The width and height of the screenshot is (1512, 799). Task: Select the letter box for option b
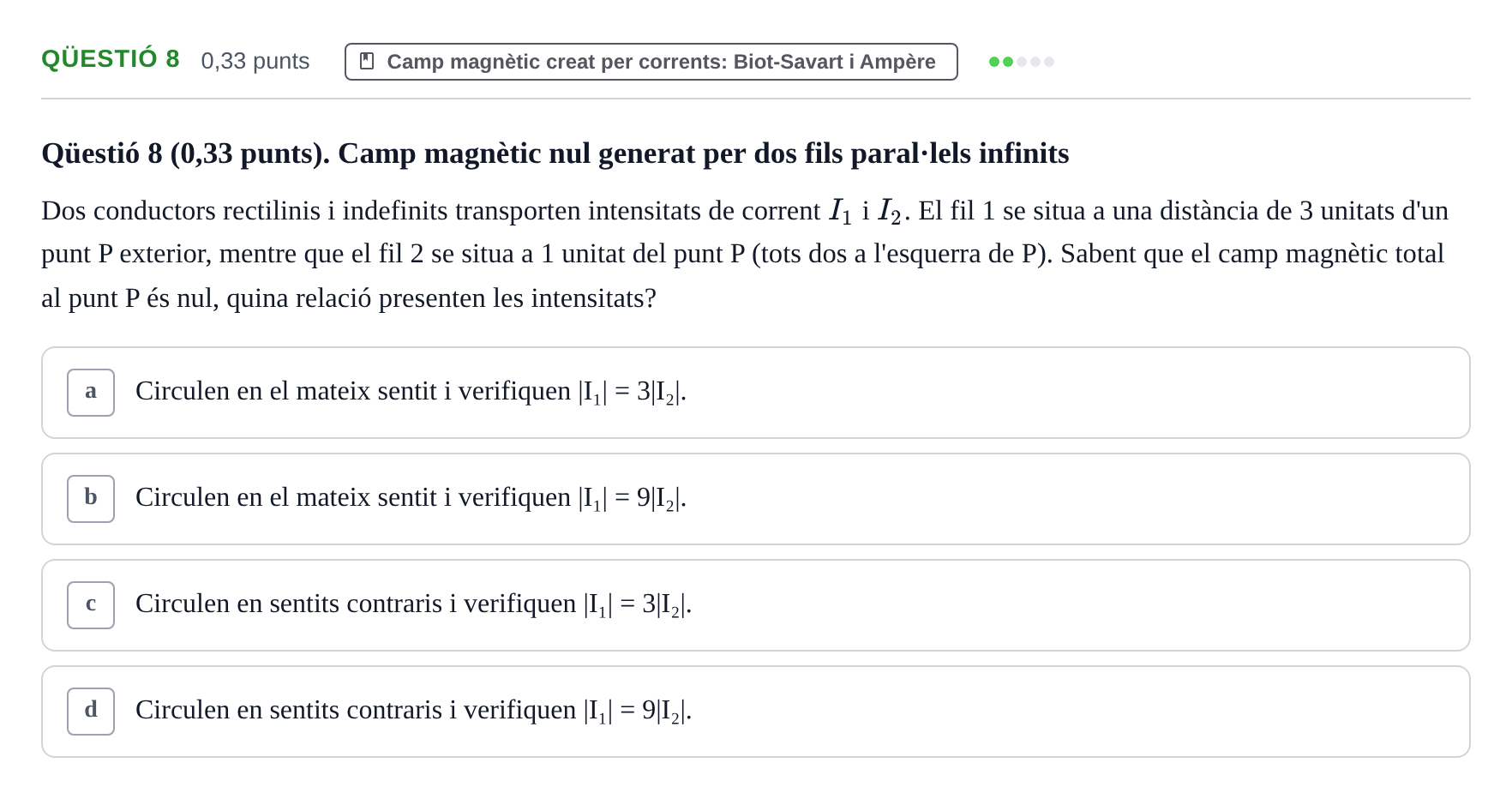coord(91,499)
